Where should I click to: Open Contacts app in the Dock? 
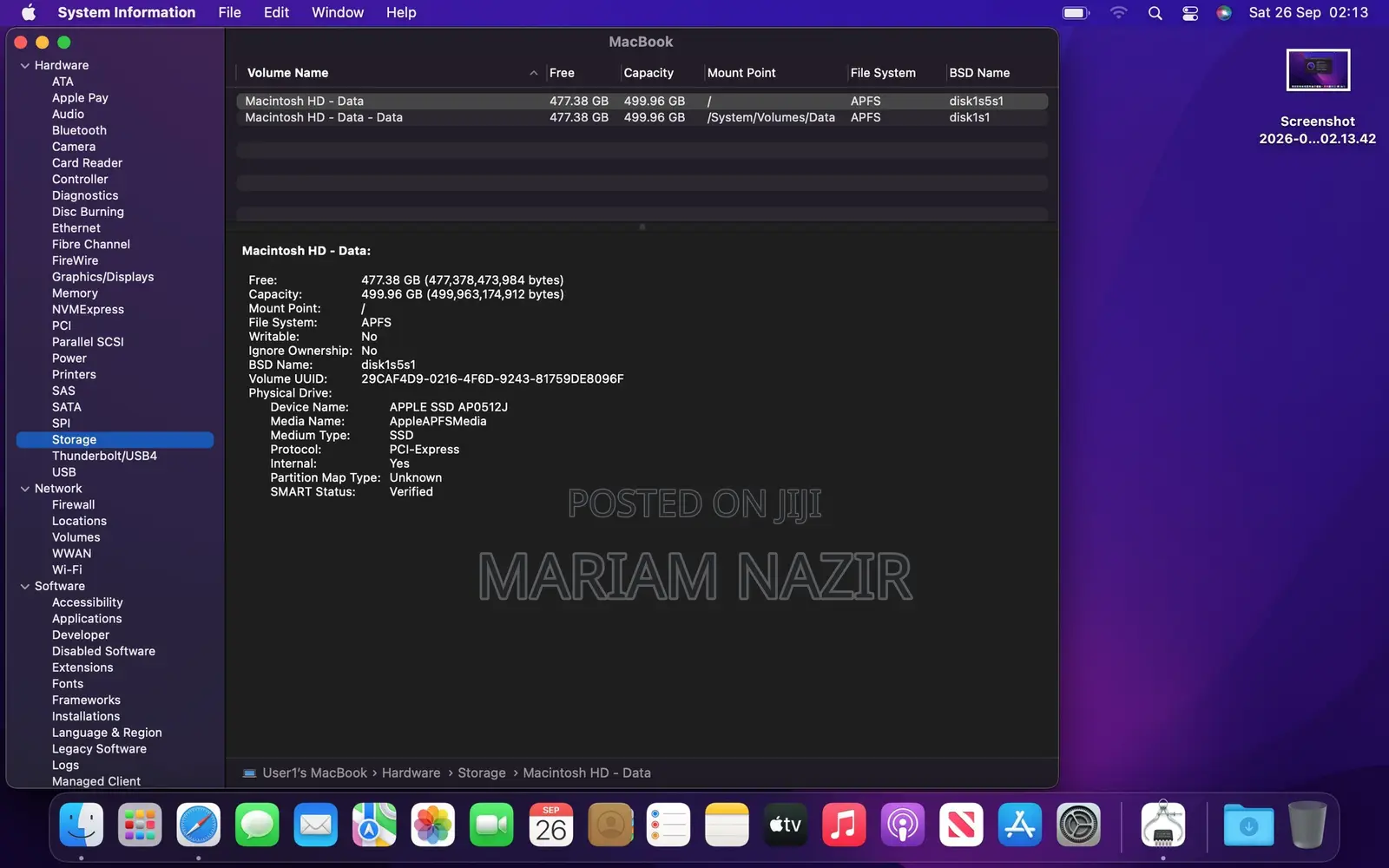[x=610, y=824]
